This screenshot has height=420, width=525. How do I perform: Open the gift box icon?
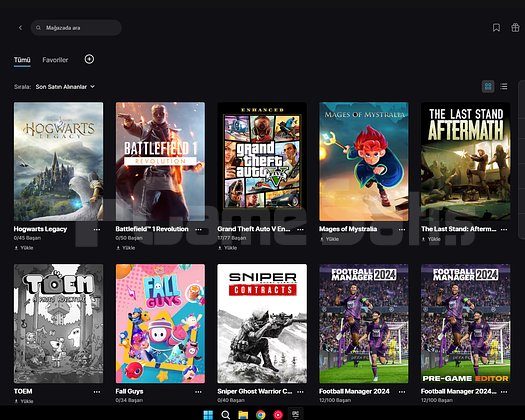[515, 27]
